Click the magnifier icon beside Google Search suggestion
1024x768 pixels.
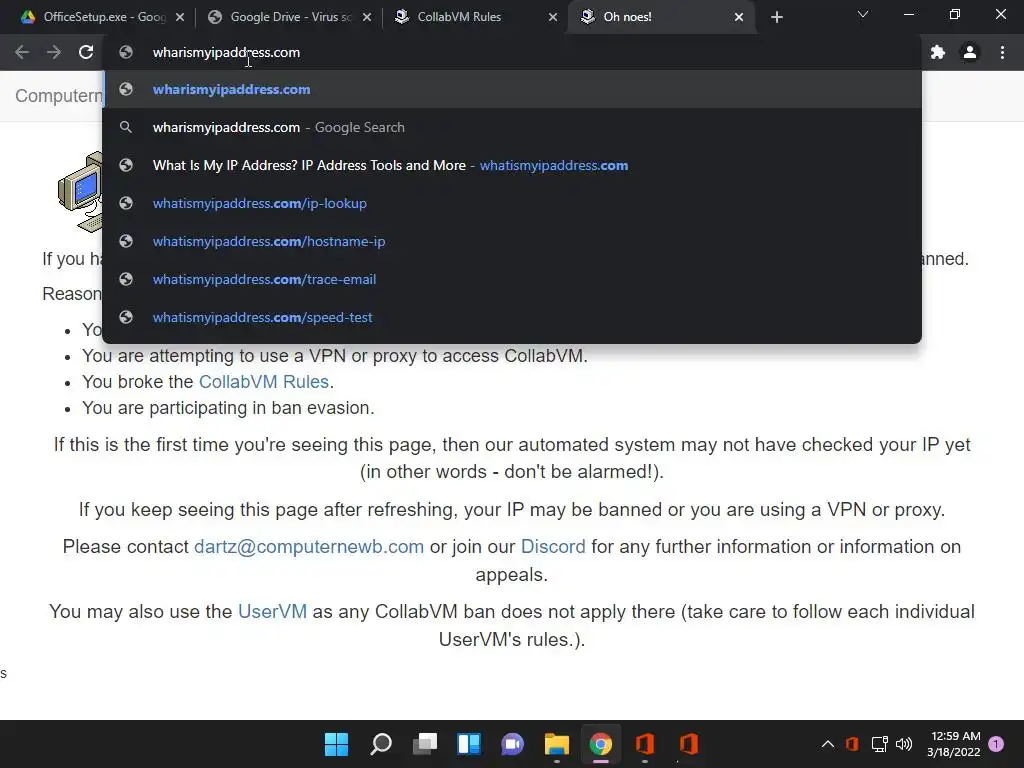[x=126, y=127]
